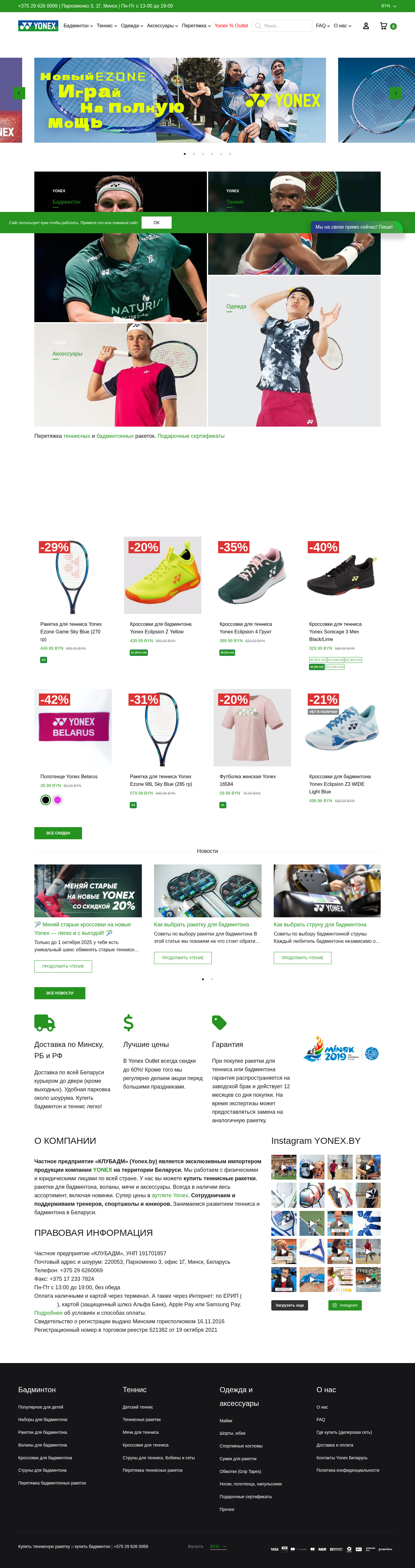Expand the FAQ dropdown menu
The width and height of the screenshot is (415, 1568).
click(x=323, y=26)
